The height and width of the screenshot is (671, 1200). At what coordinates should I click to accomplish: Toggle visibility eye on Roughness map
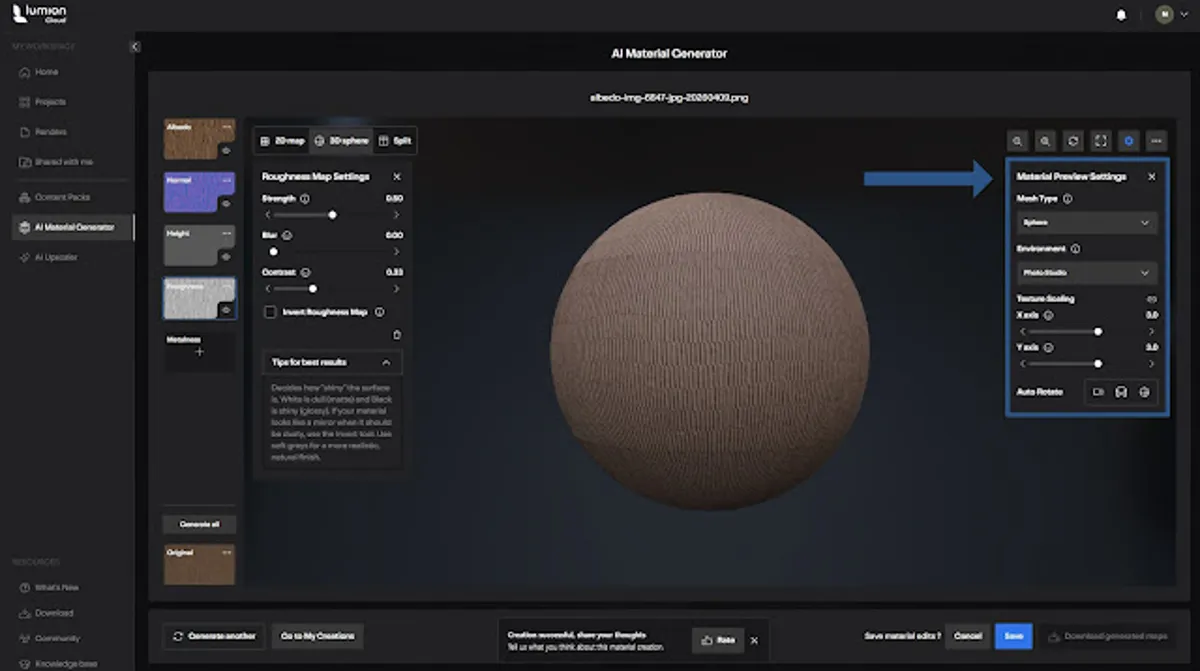pyautogui.click(x=226, y=310)
